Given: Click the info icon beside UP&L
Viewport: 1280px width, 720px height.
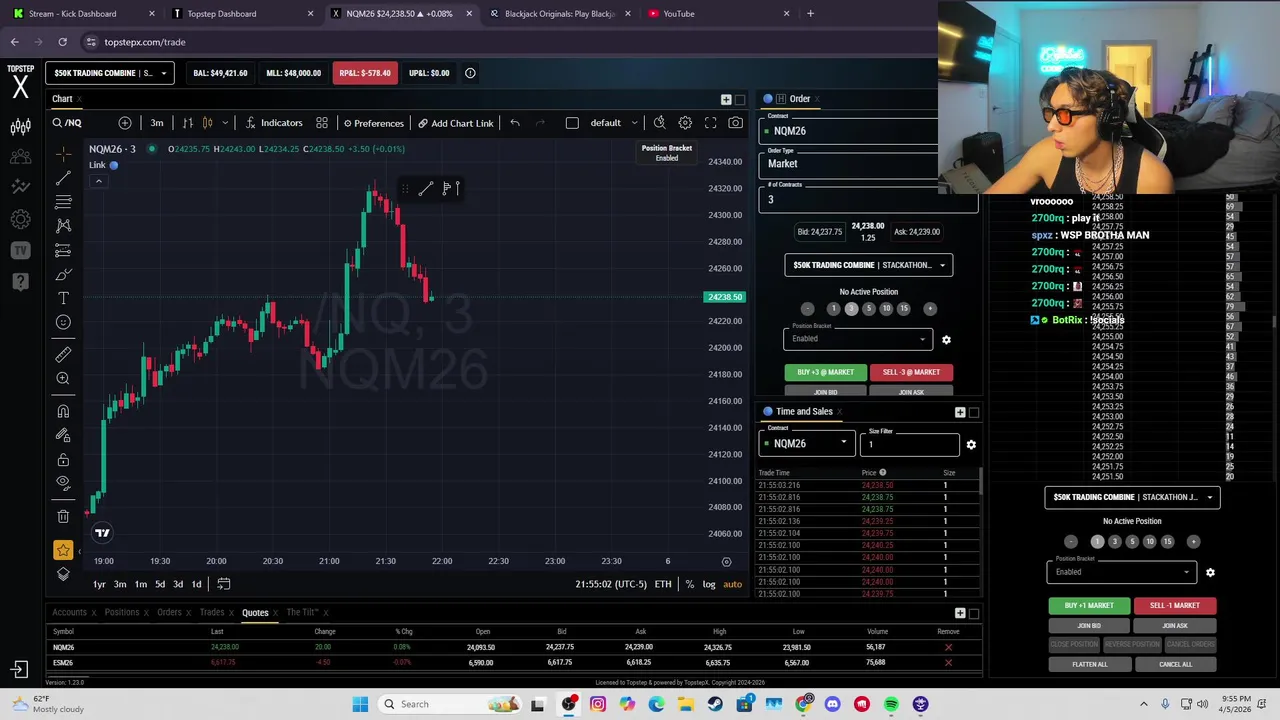Looking at the screenshot, I should point(470,73).
